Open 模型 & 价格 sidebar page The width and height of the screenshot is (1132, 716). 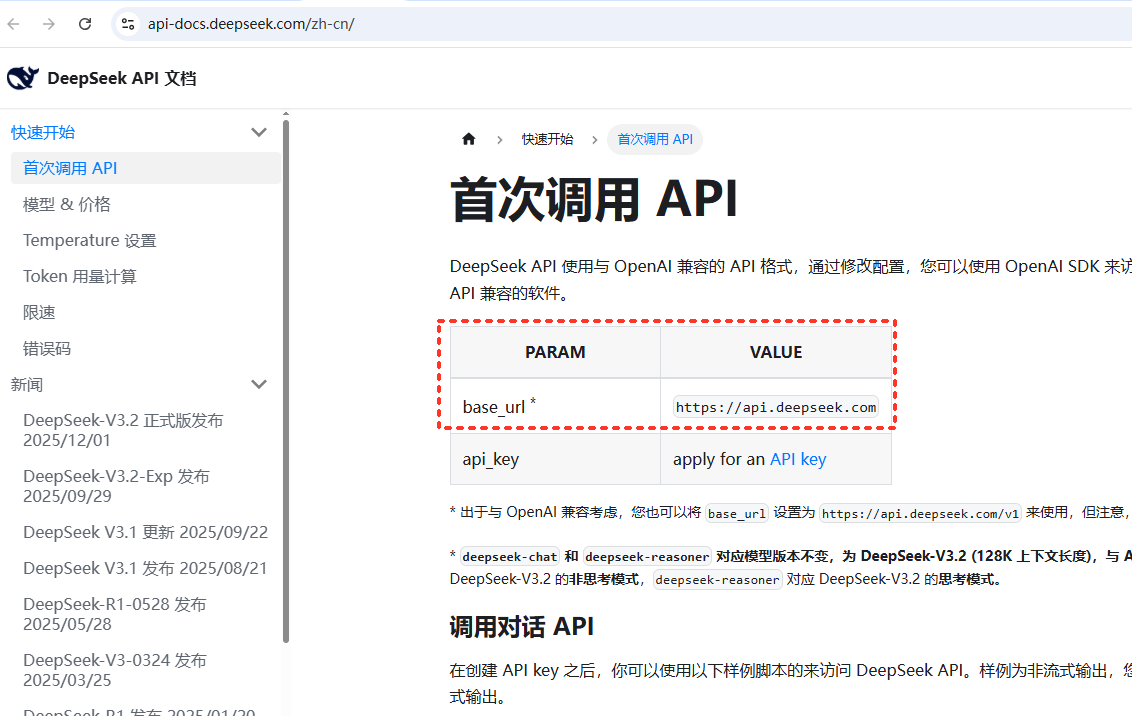click(x=67, y=204)
